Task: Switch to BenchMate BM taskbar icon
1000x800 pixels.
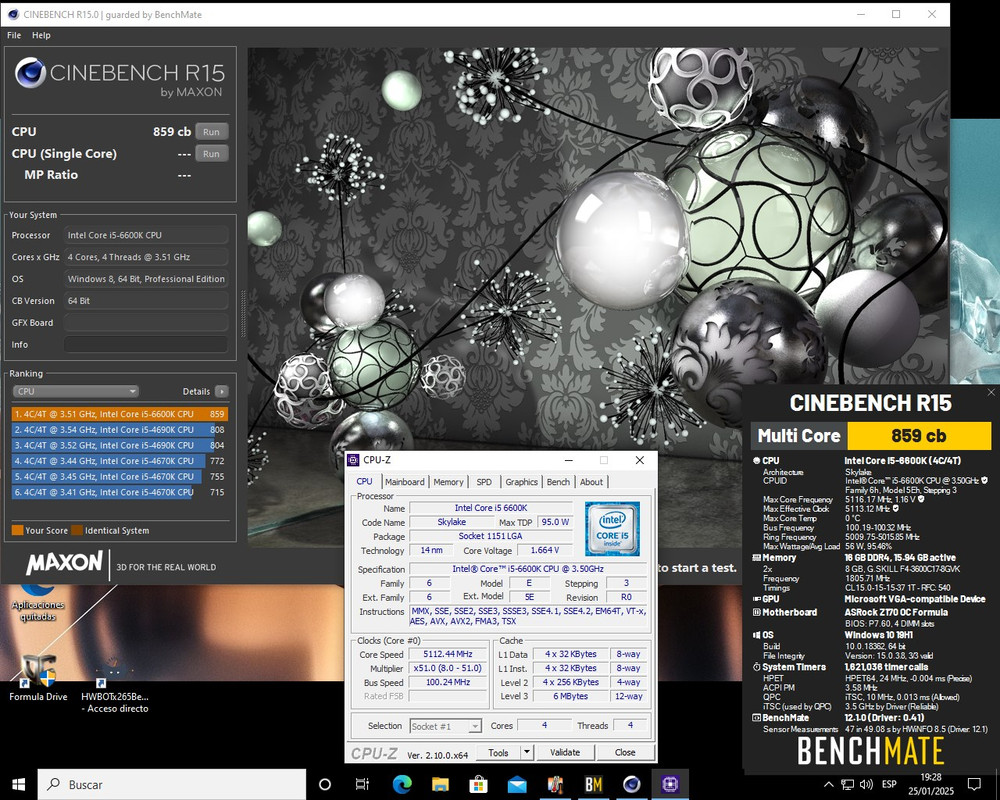Action: pos(593,785)
